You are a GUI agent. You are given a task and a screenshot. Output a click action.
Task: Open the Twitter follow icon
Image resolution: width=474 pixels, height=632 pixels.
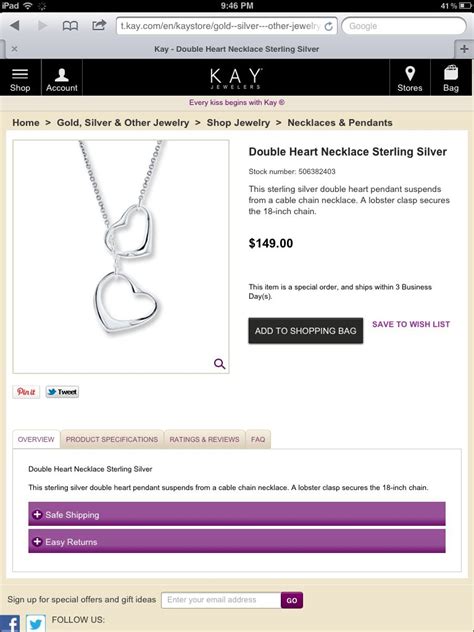coord(36,624)
